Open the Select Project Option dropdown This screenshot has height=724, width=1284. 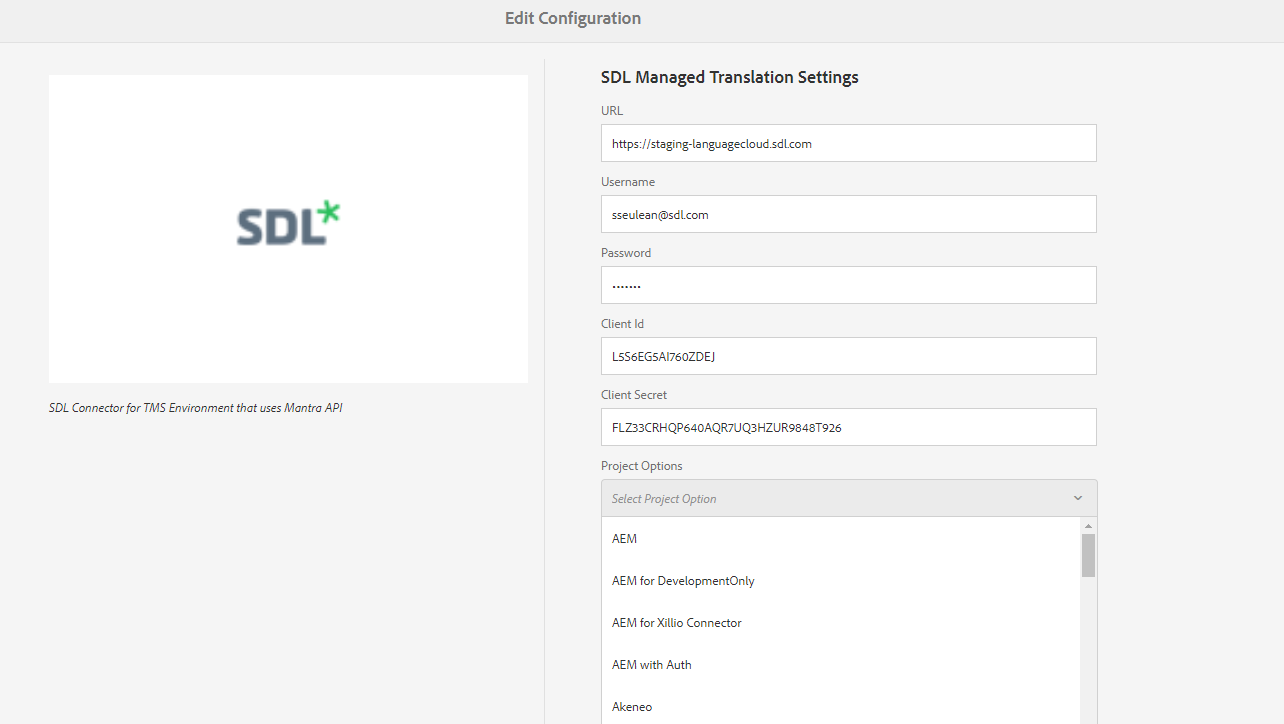[x=848, y=498]
